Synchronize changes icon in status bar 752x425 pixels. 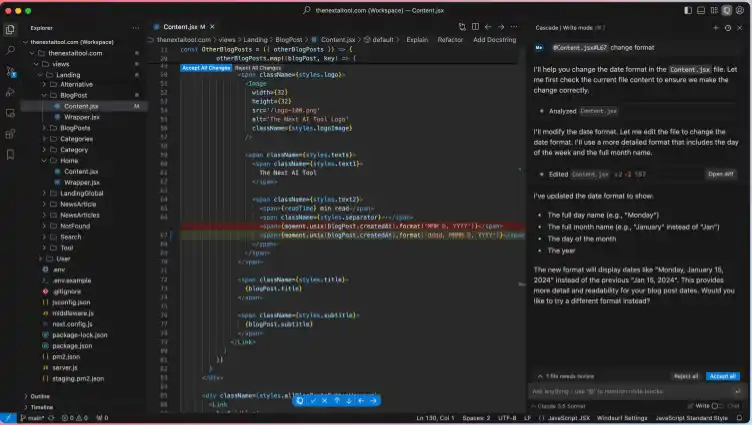point(51,418)
